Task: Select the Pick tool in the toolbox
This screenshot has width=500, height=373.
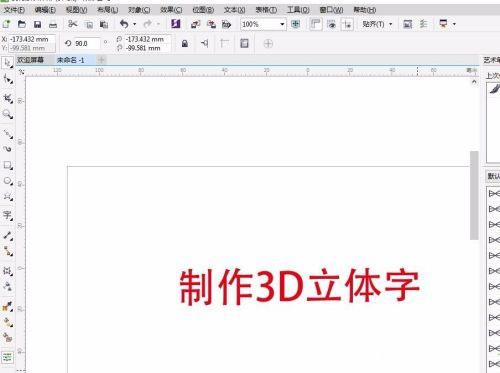Action: point(7,63)
